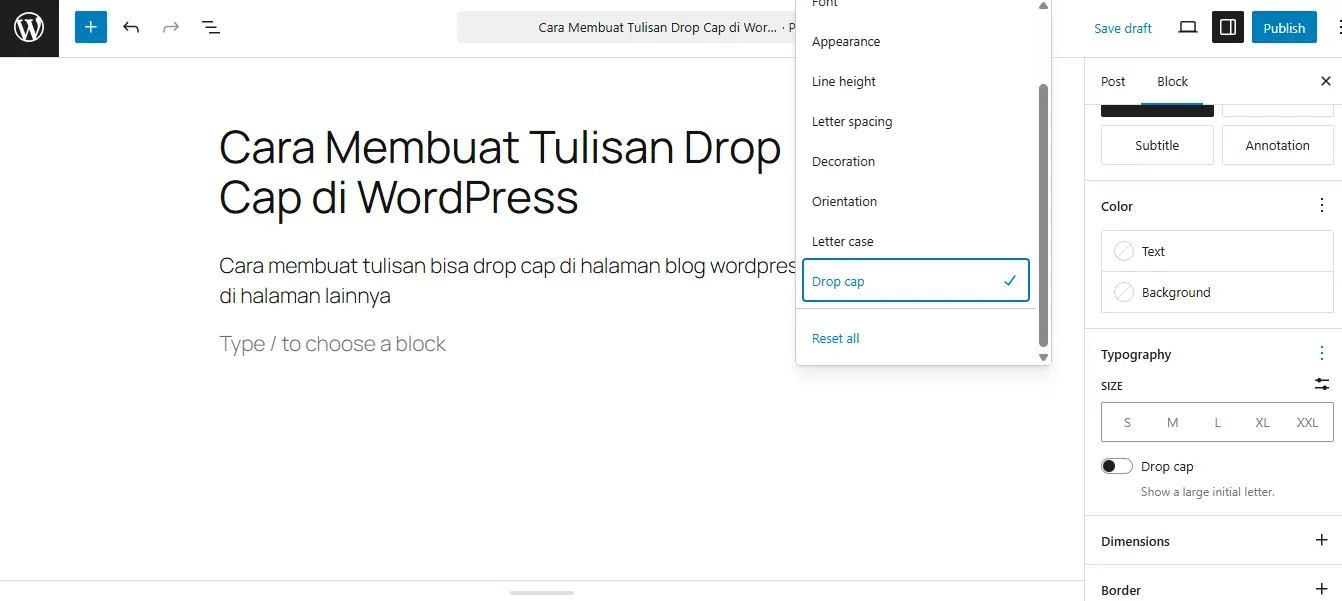Select the Annotation style button
1342x601 pixels.
tap(1277, 145)
